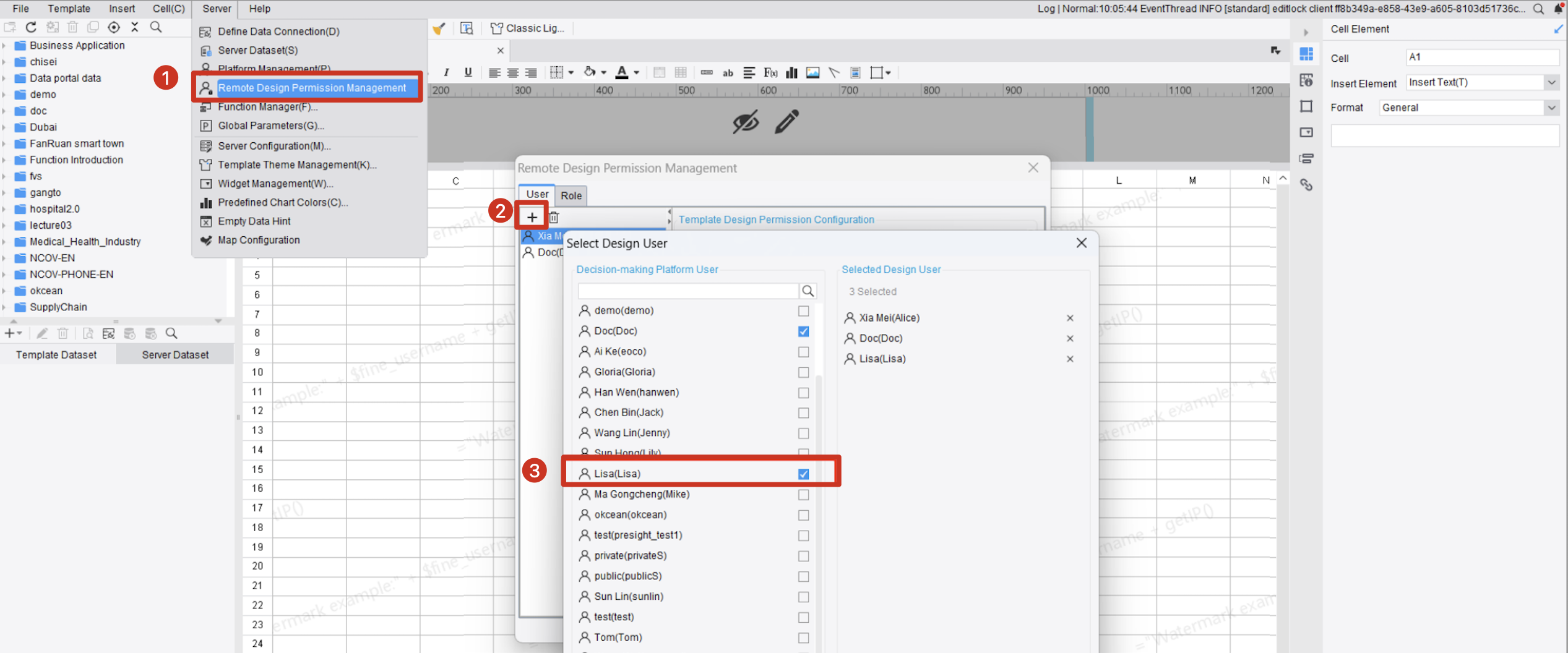The image size is (1568, 653).
Task: Open border style dropdown arrow
Action: 571,73
